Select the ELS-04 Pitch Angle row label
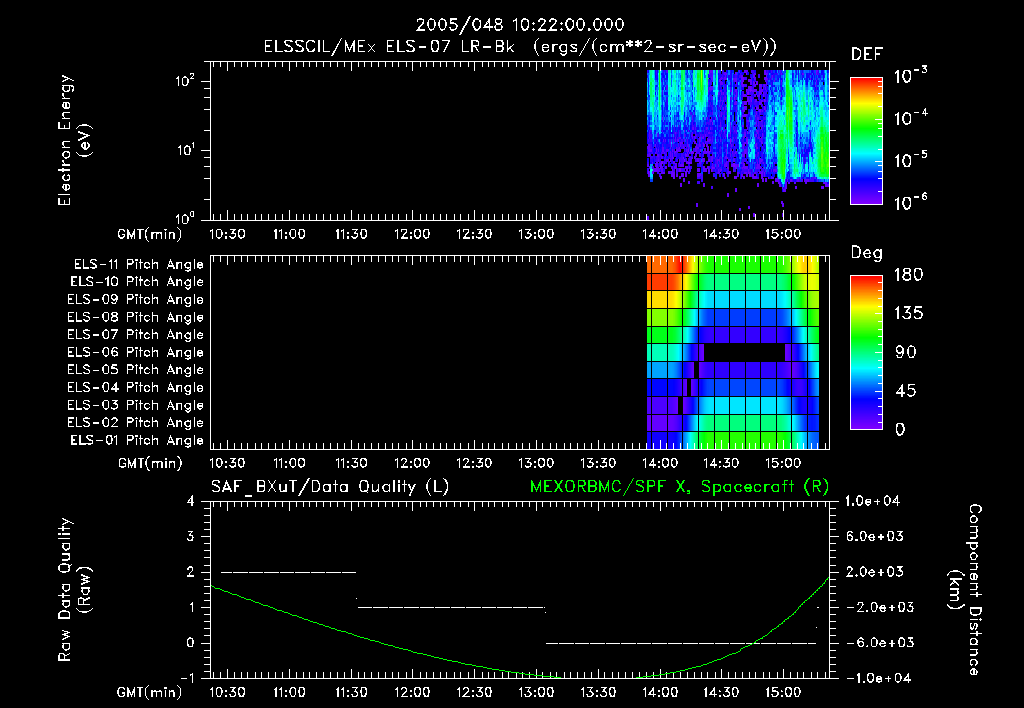Viewport: 1024px width, 708px height. point(135,387)
